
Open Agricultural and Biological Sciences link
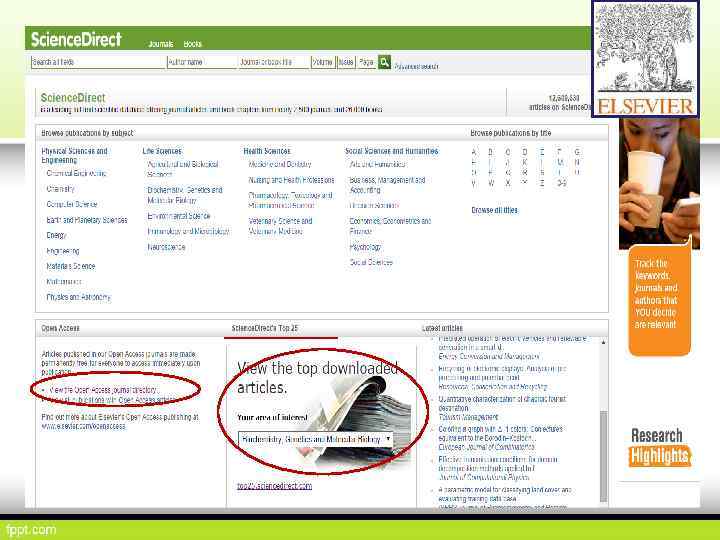pos(183,169)
